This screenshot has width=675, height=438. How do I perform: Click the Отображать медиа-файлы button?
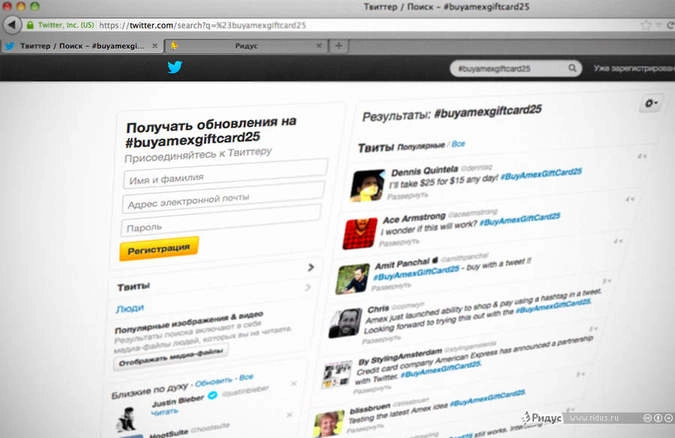[170, 353]
